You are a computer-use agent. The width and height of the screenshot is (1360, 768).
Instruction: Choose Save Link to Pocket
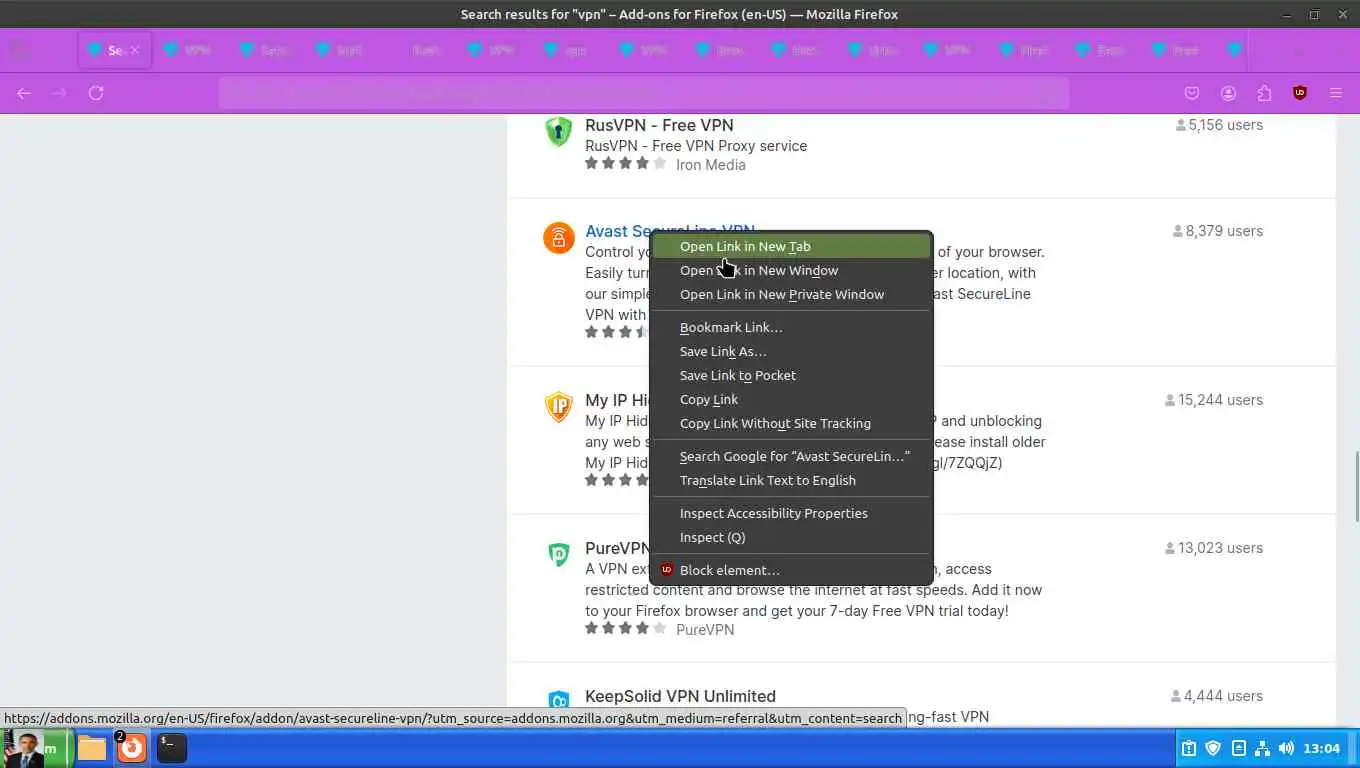coord(791,375)
